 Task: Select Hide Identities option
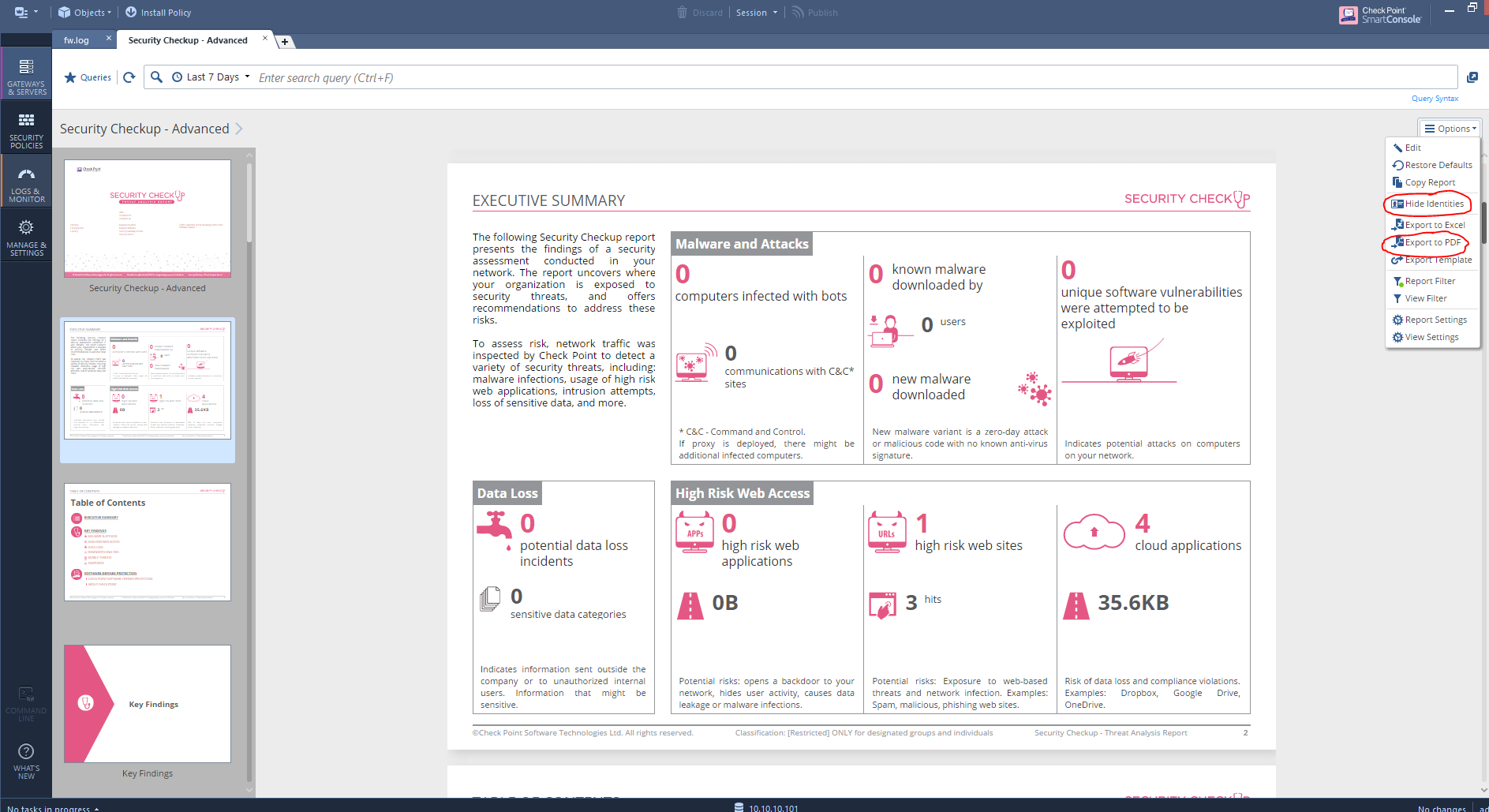click(1427, 204)
